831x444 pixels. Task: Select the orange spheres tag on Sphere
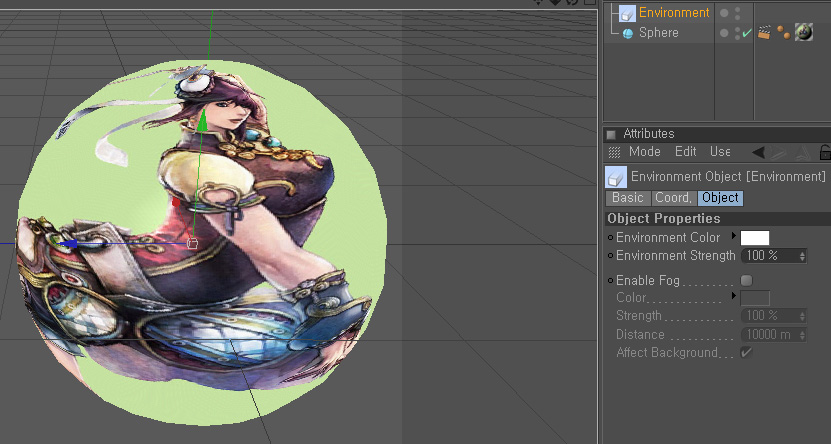pyautogui.click(x=784, y=33)
